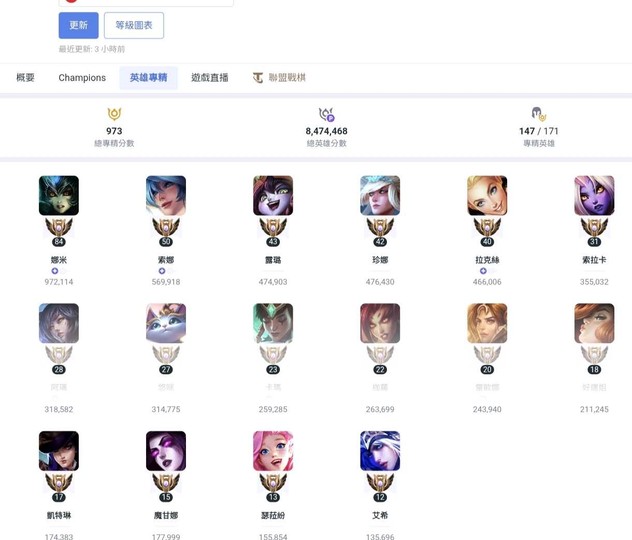Click the mastery emblem showing level 43

tap(273, 232)
